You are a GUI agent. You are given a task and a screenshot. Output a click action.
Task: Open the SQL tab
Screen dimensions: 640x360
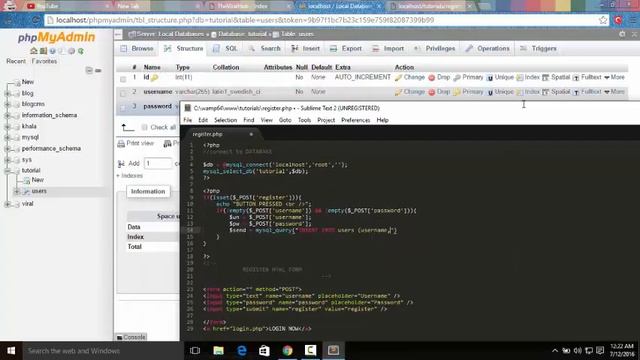click(x=225, y=49)
